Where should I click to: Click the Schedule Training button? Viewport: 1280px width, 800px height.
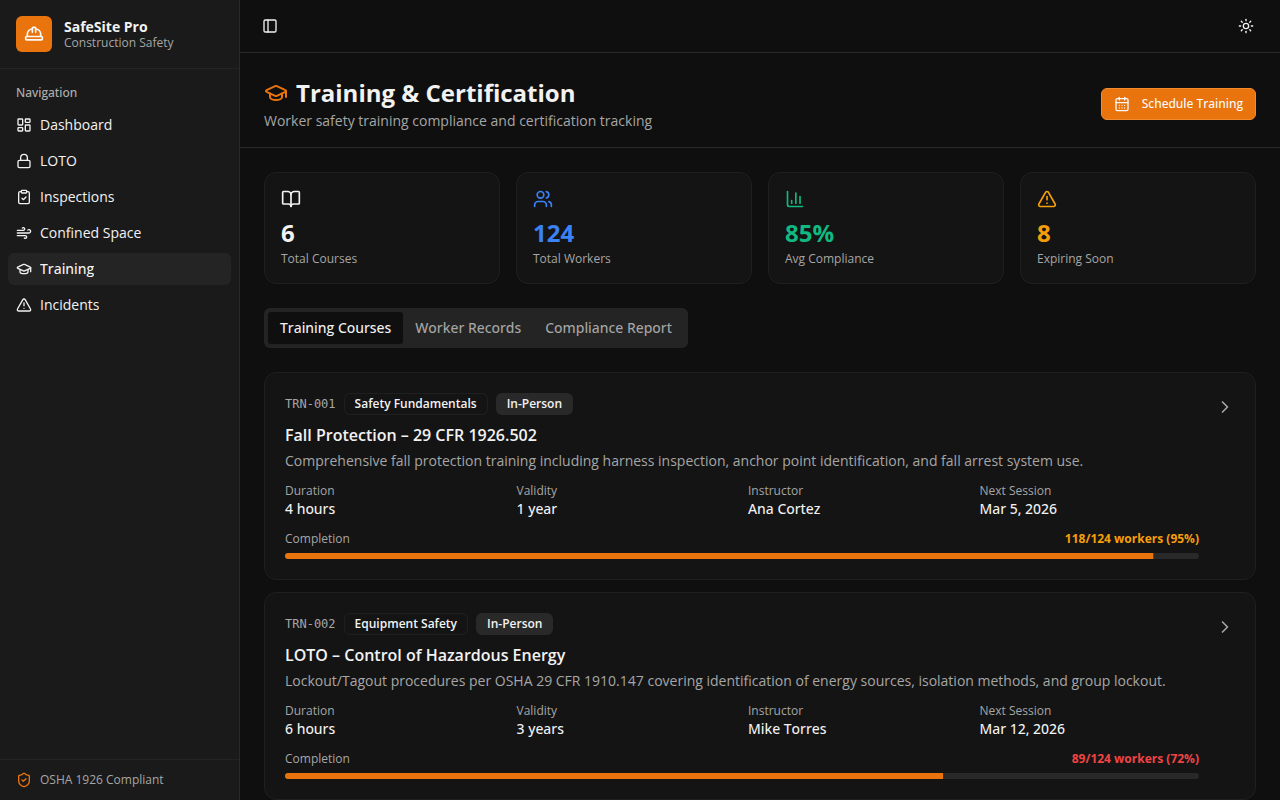(x=1178, y=103)
